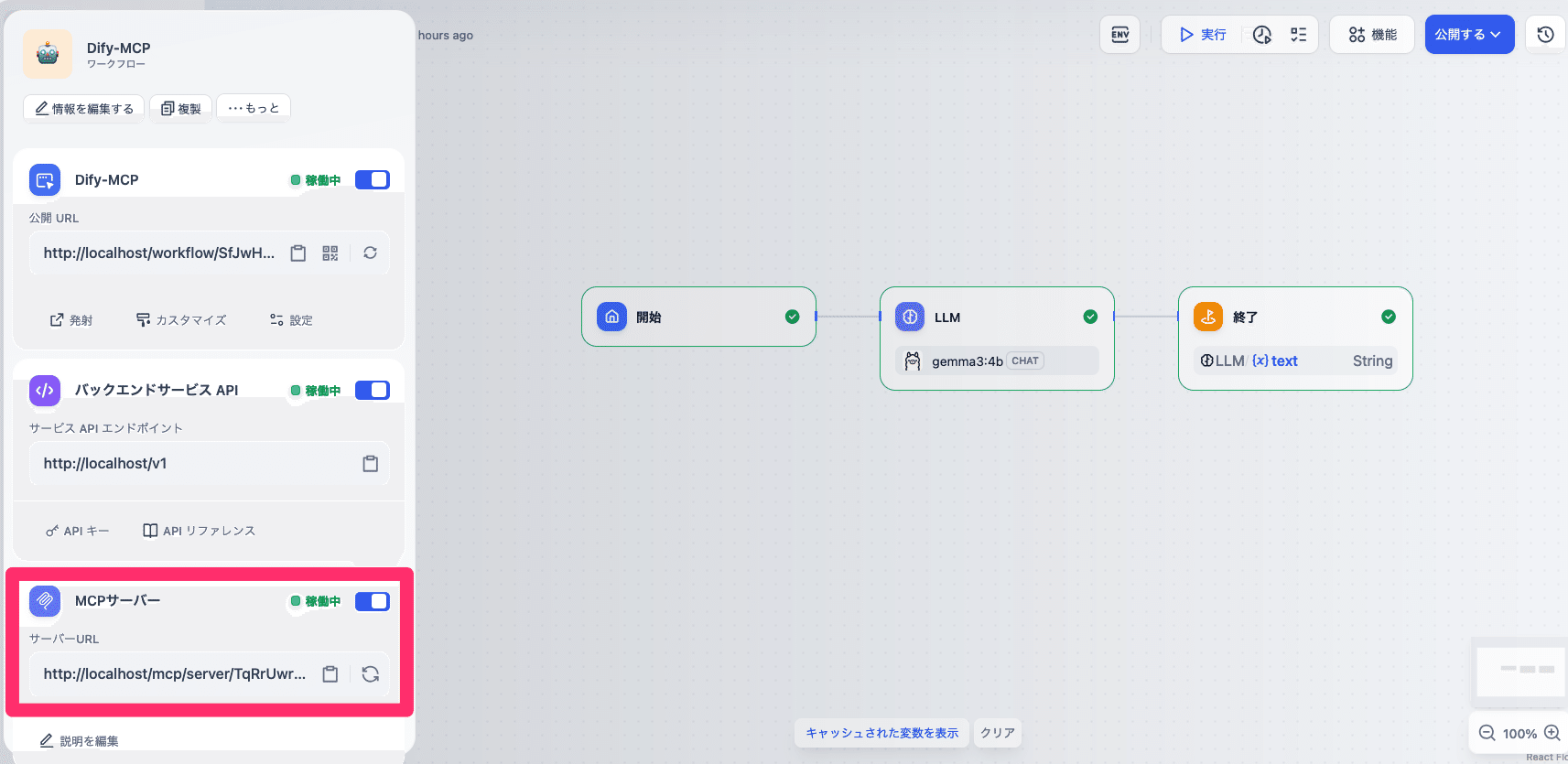Viewport: 1568px width, 764px height.
Task: Copy the public workflow URL
Action: click(298, 253)
